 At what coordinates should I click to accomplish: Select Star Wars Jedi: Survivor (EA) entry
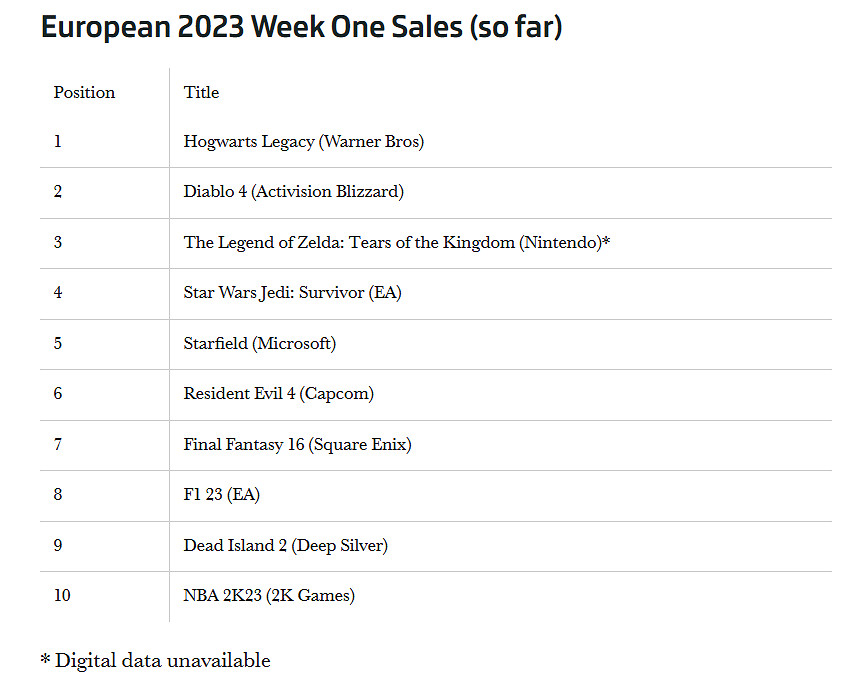292,293
